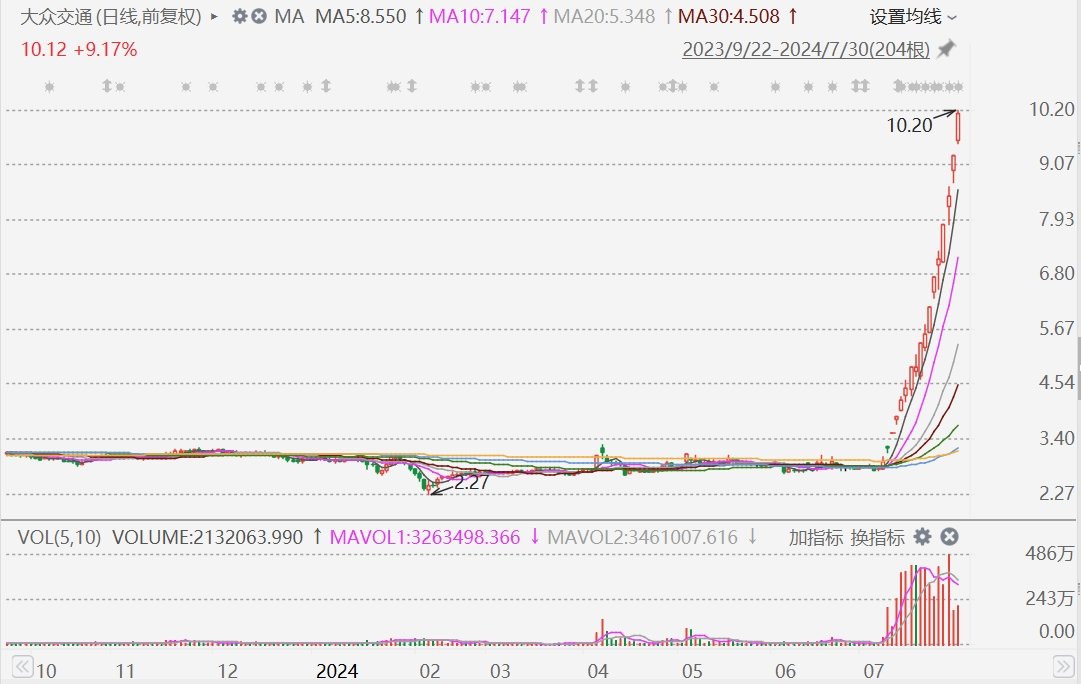This screenshot has height=684, width=1081.
Task: Select the MAVOL1 volume average label
Action: tap(423, 537)
